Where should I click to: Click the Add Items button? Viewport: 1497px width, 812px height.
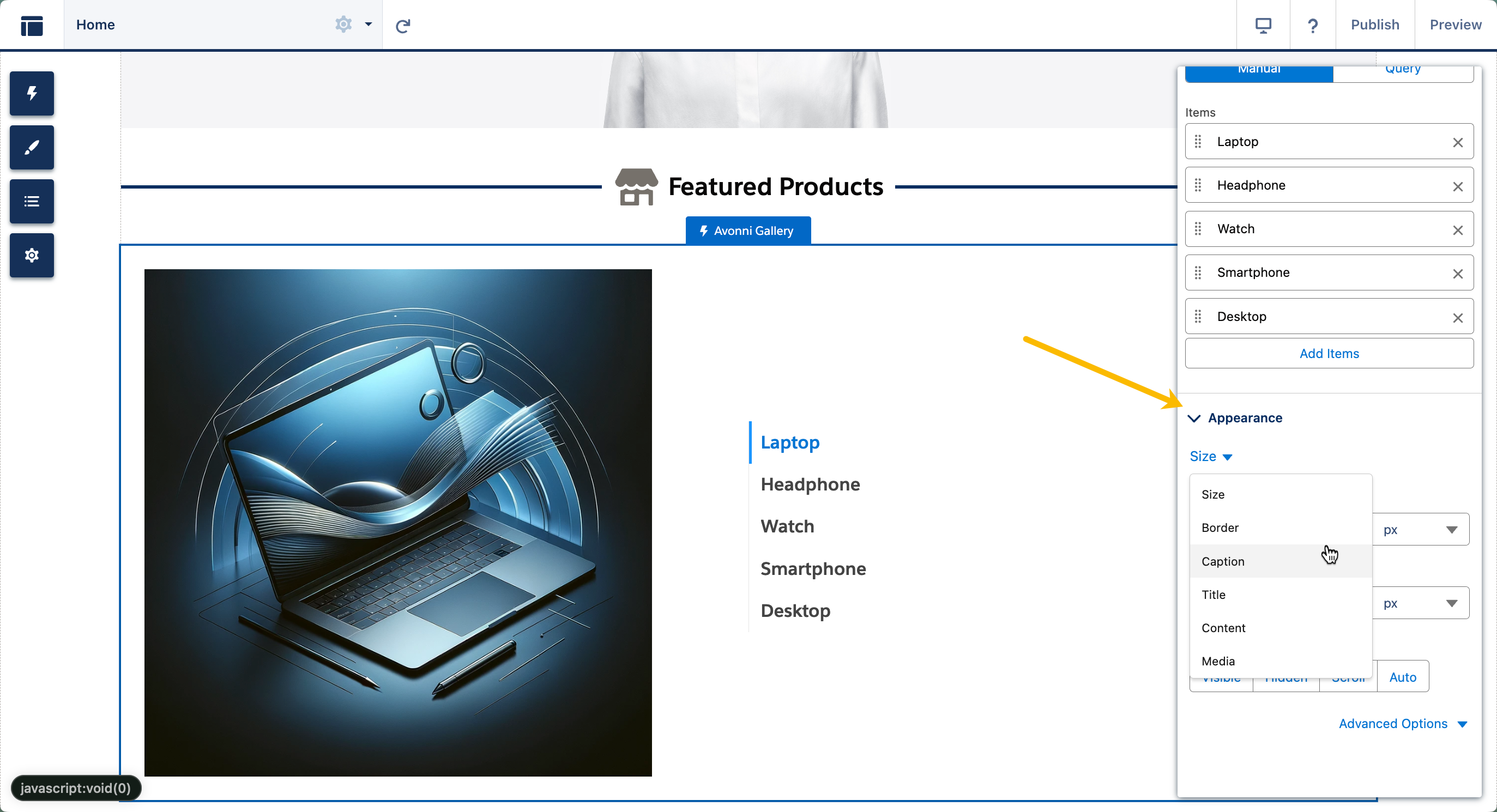[x=1329, y=353]
